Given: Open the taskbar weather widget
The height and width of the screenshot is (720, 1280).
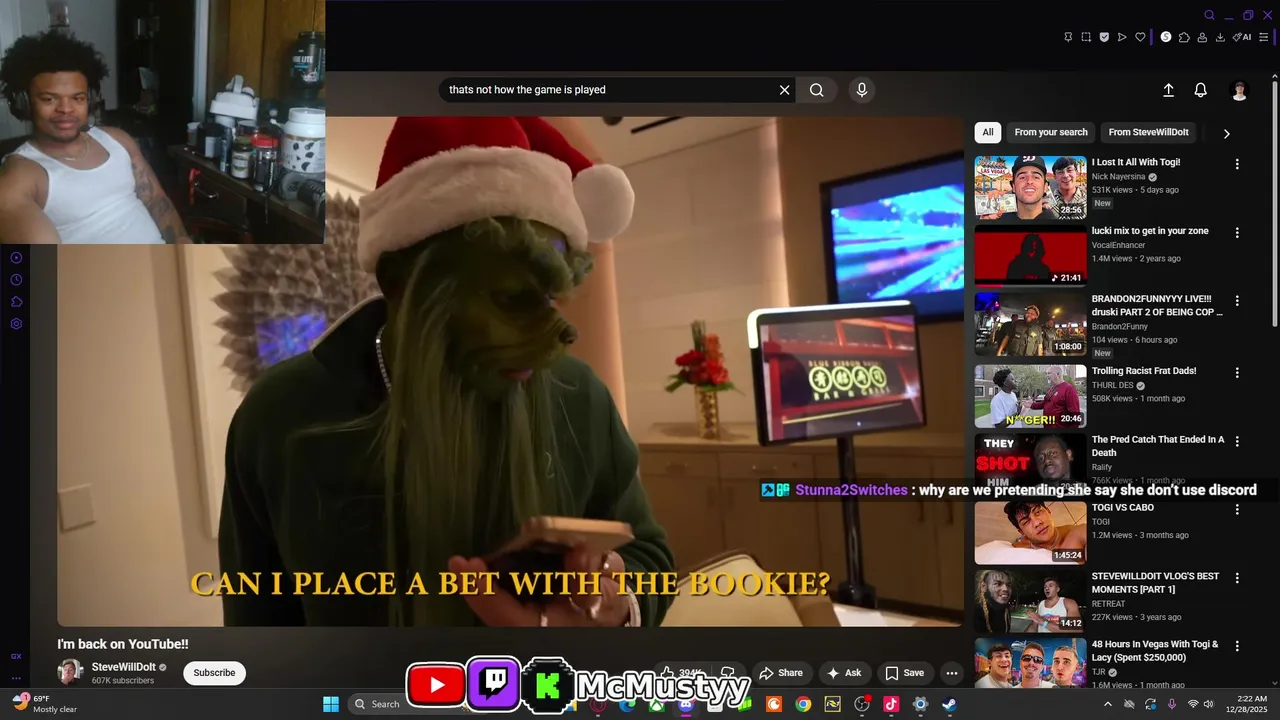Looking at the screenshot, I should (45, 704).
